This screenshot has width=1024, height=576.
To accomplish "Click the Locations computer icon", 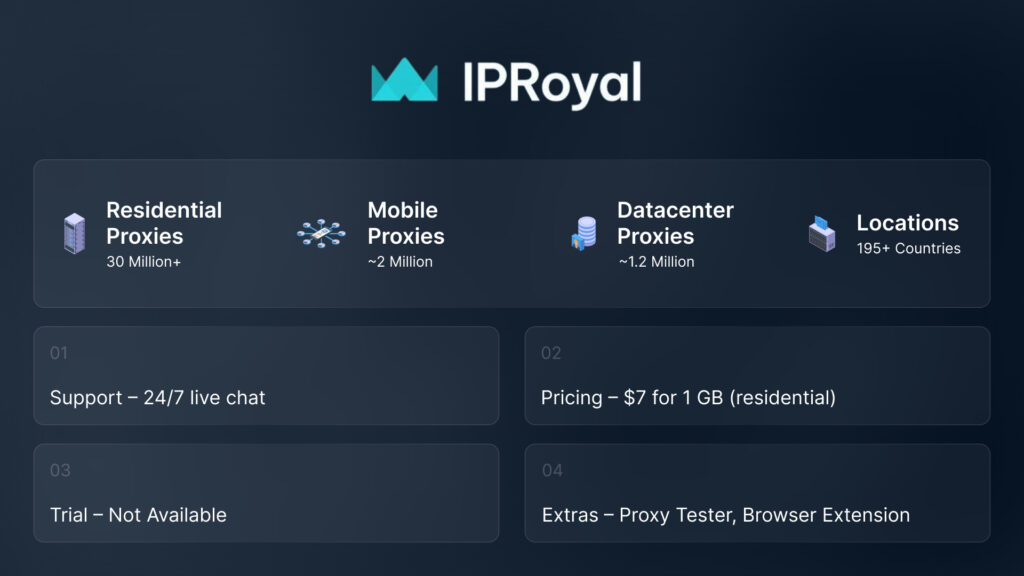I will [x=821, y=233].
